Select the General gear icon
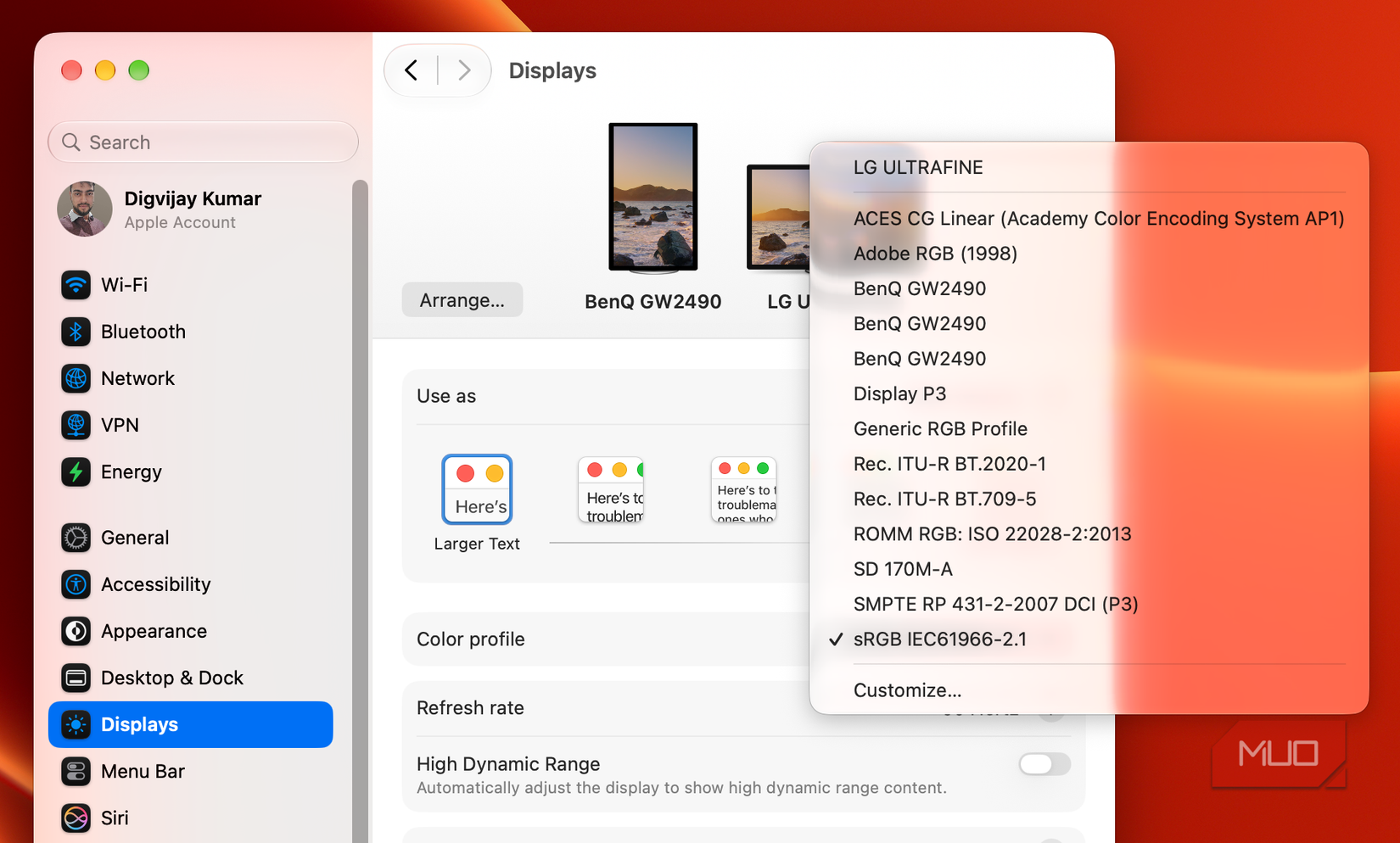The height and width of the screenshot is (843, 1400). (x=76, y=538)
